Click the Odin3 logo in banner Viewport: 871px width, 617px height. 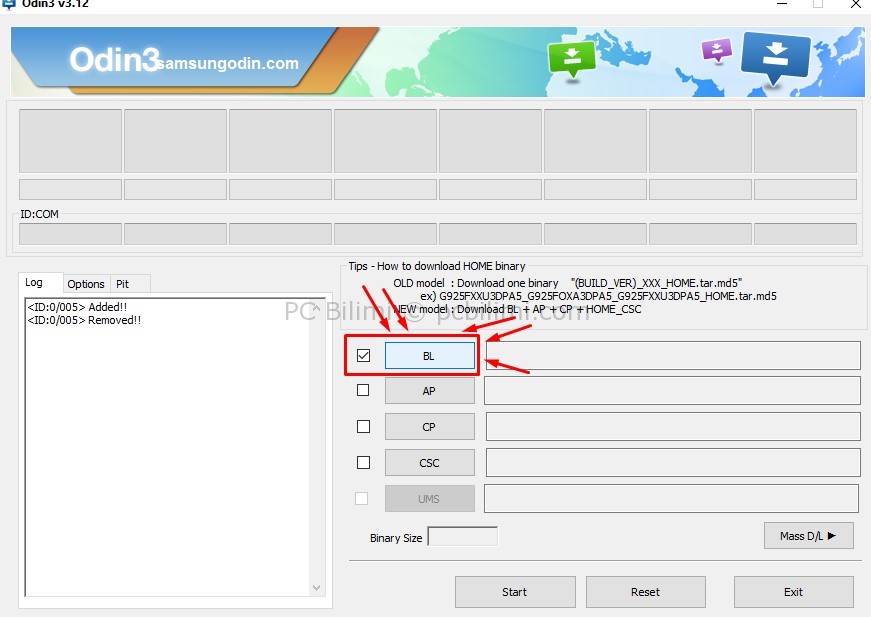[114, 60]
